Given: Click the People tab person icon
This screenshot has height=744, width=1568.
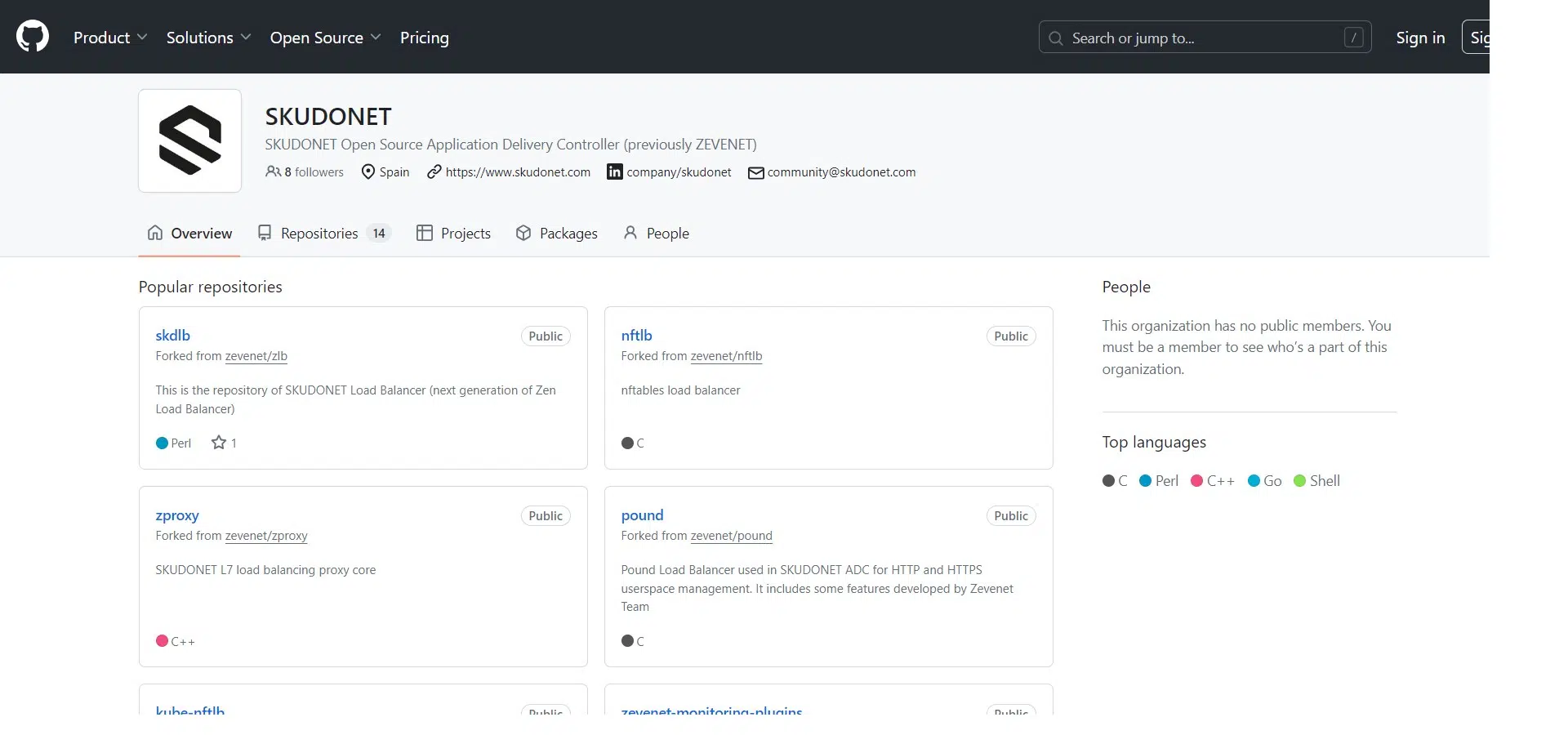Looking at the screenshot, I should 630,233.
